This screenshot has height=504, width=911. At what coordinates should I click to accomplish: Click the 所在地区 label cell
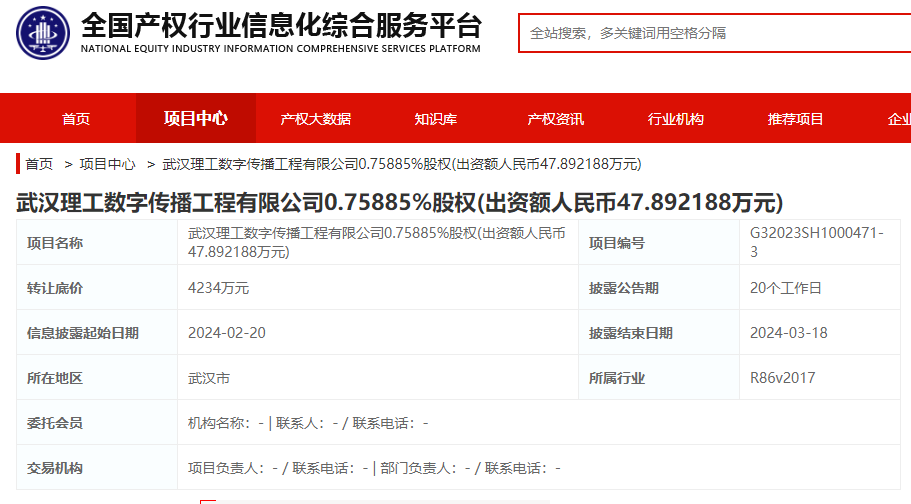pos(97,378)
